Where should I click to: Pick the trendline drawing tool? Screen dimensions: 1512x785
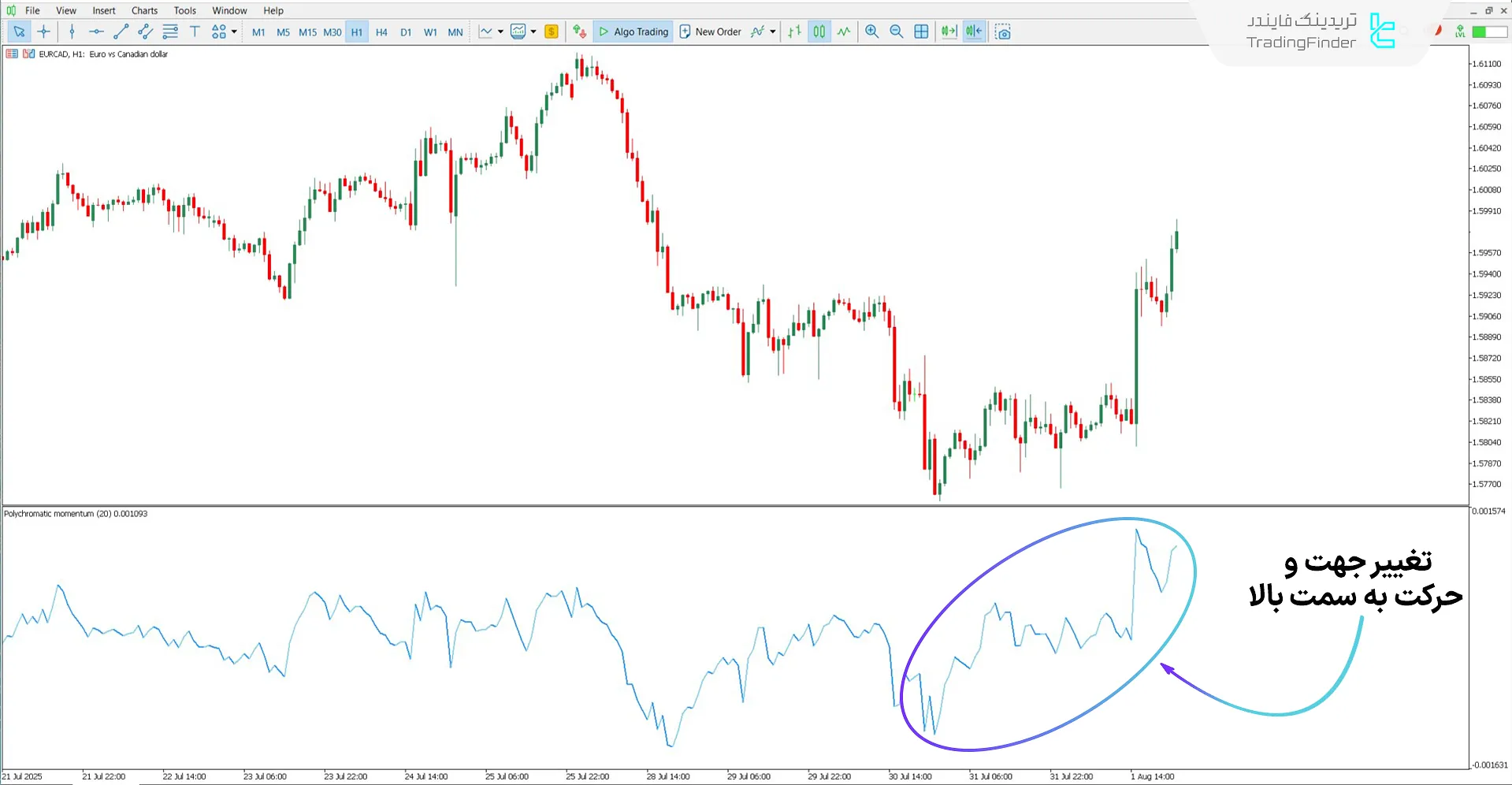tap(121, 32)
